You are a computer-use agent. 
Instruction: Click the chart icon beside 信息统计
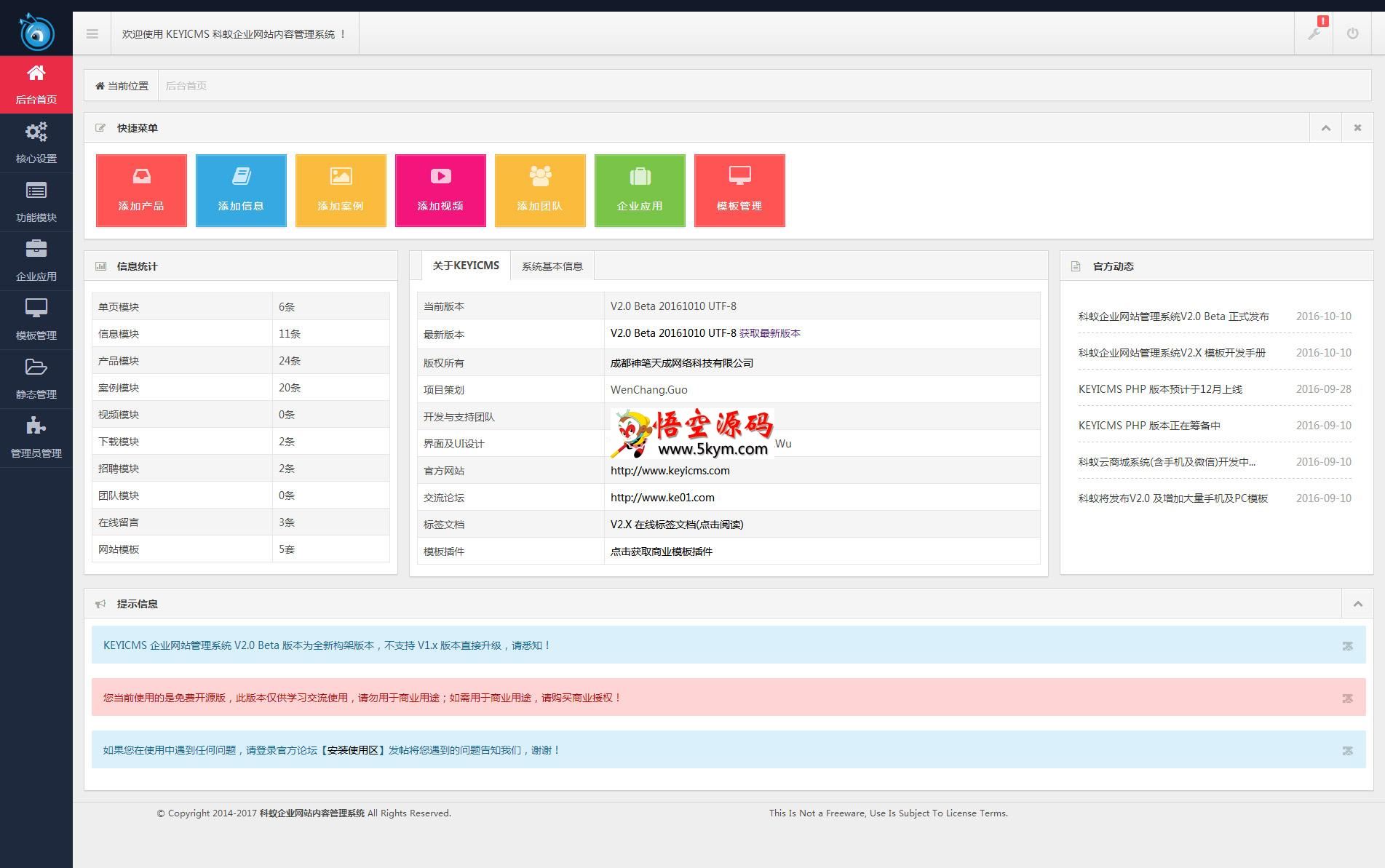[x=100, y=266]
